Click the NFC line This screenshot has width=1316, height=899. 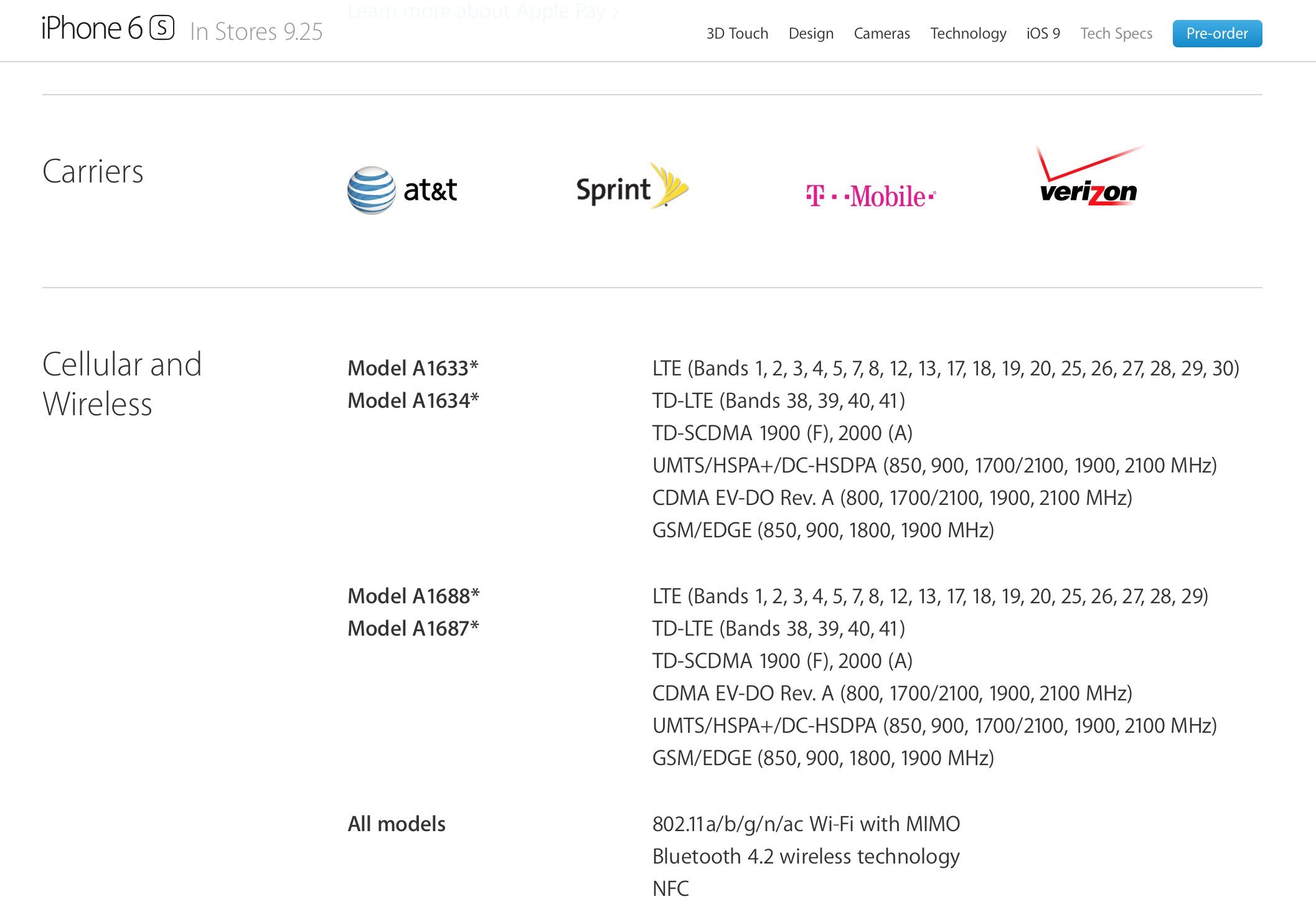pos(670,888)
